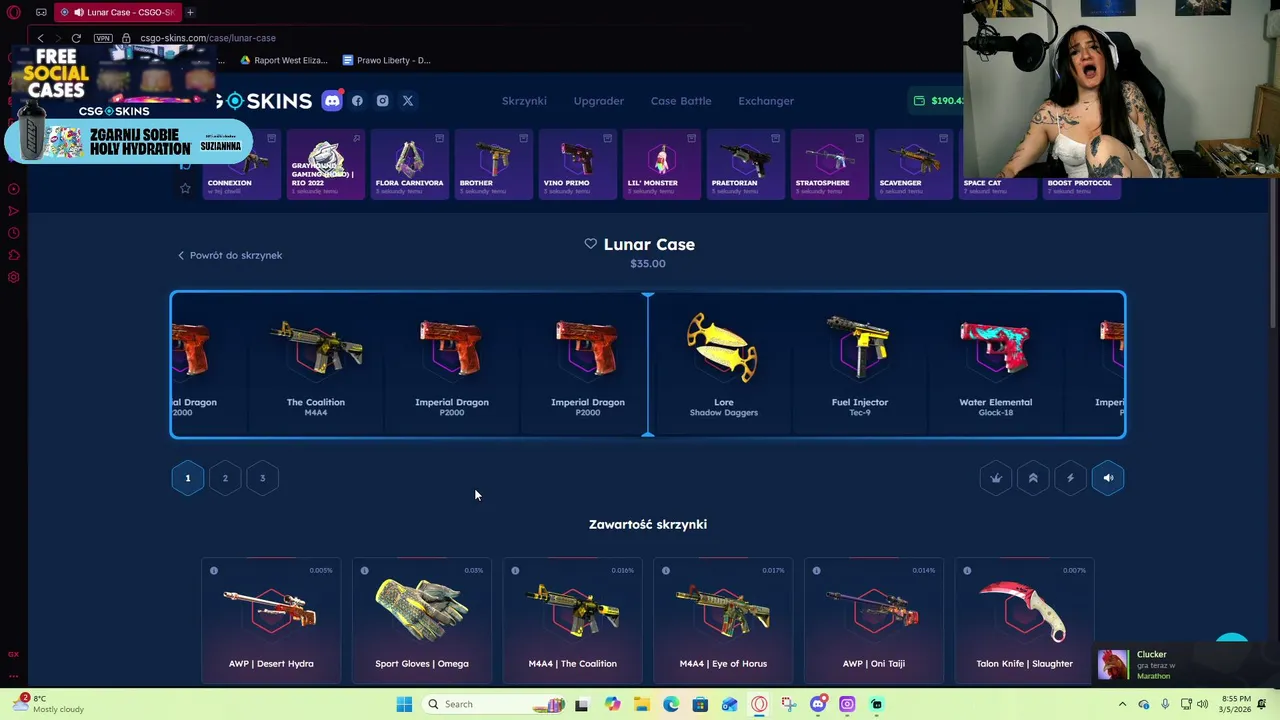The image size is (1280, 720).
Task: Select case count 1 hexagon
Action: [x=187, y=478]
